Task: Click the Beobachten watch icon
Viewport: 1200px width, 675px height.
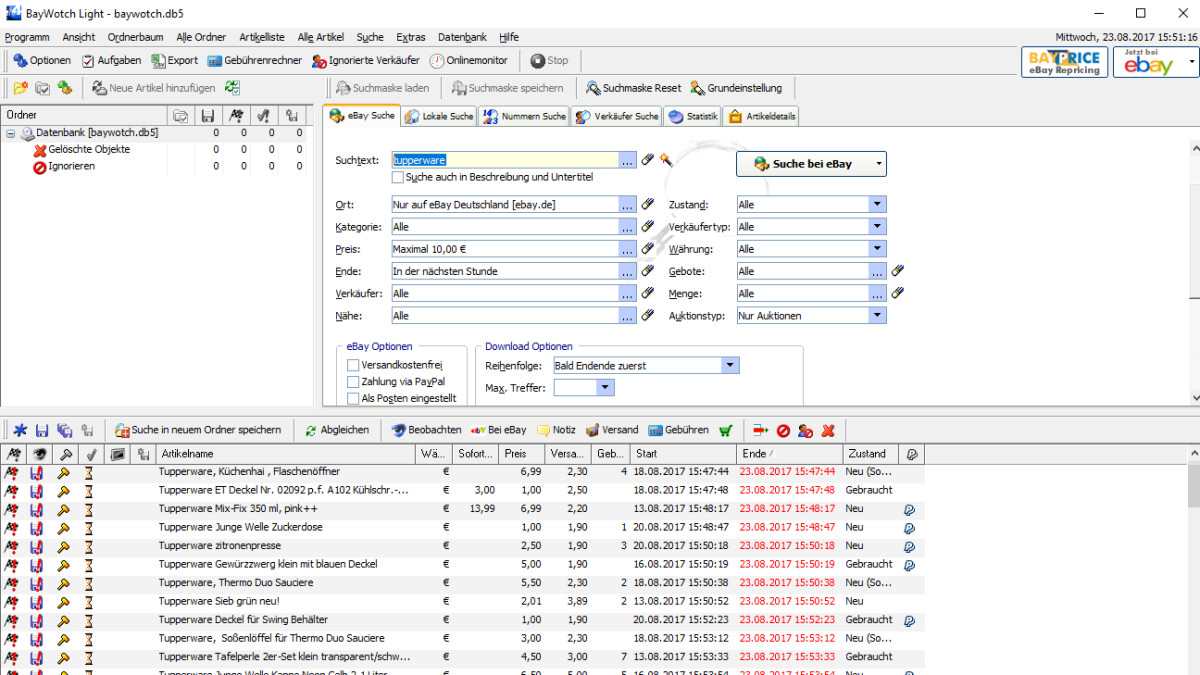Action: 398,430
